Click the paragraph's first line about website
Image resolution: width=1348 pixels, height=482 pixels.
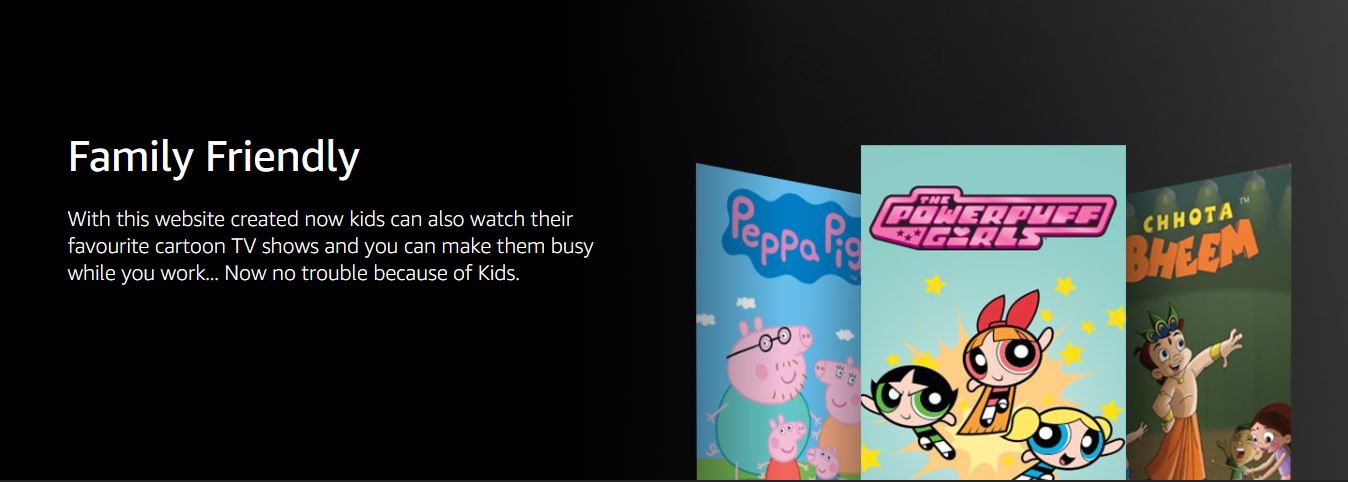(x=320, y=219)
